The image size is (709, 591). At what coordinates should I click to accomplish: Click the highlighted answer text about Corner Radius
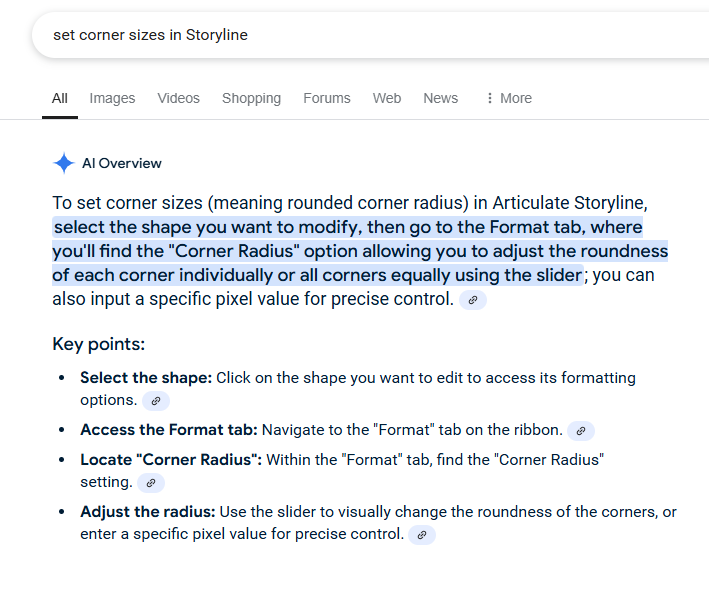coord(360,251)
